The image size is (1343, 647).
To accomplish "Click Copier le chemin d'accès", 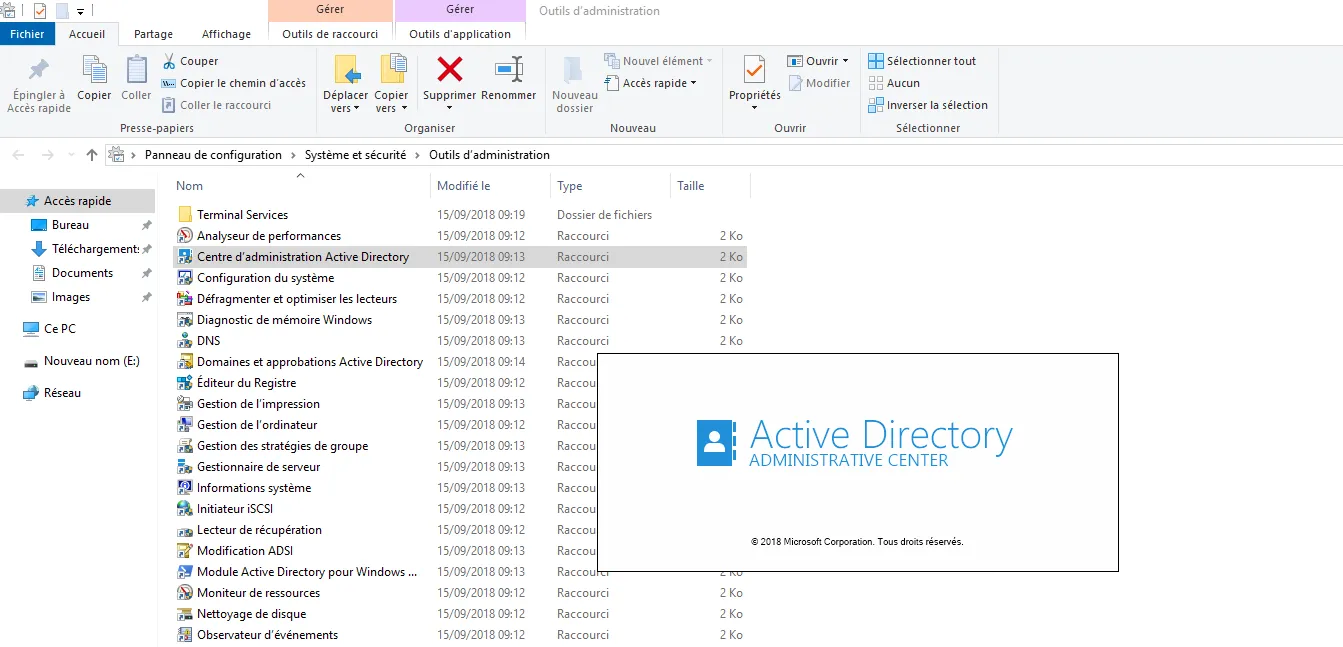I will 234,83.
